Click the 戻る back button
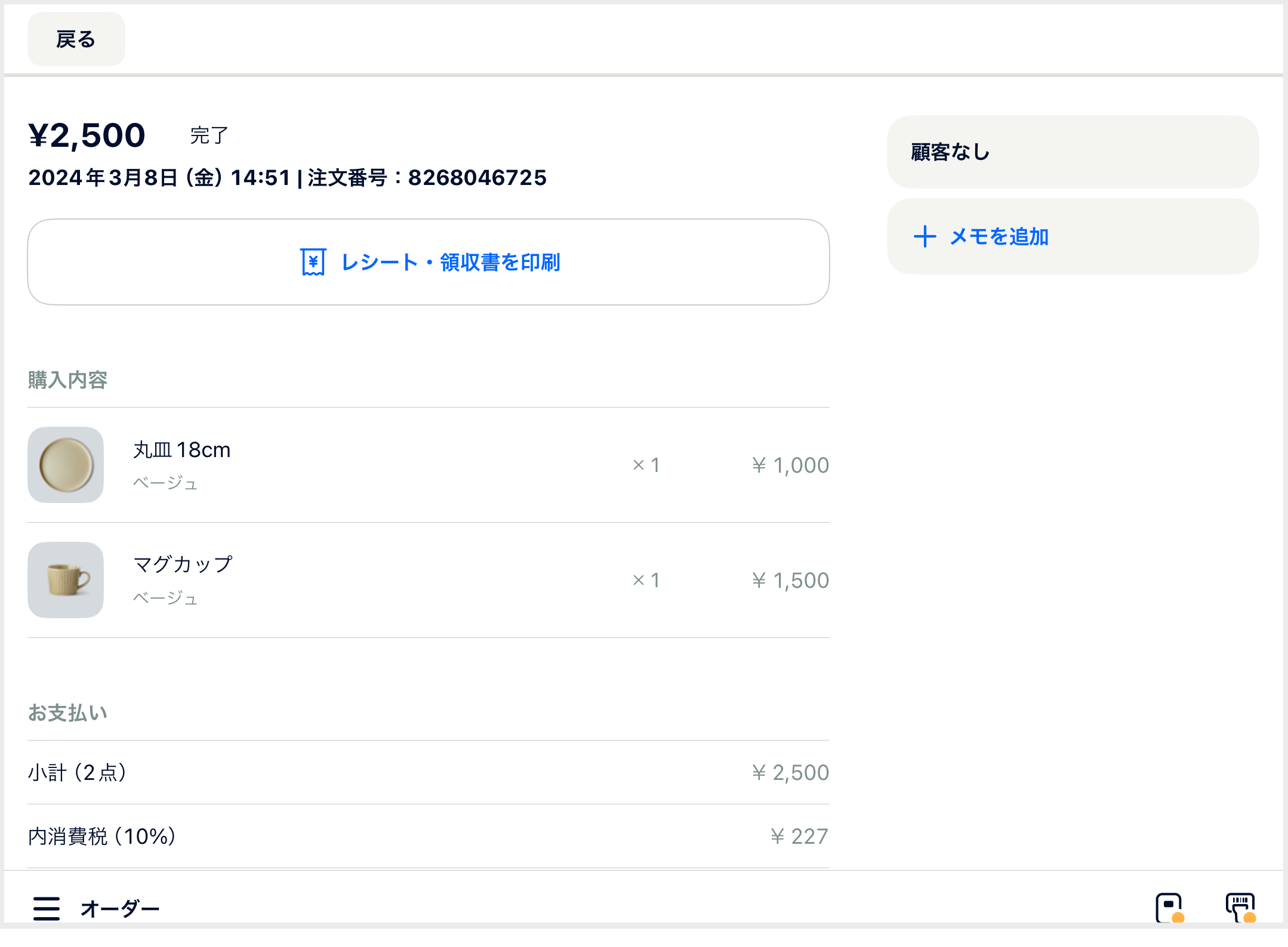Screen dimensions: 1288x947 (x=76, y=39)
